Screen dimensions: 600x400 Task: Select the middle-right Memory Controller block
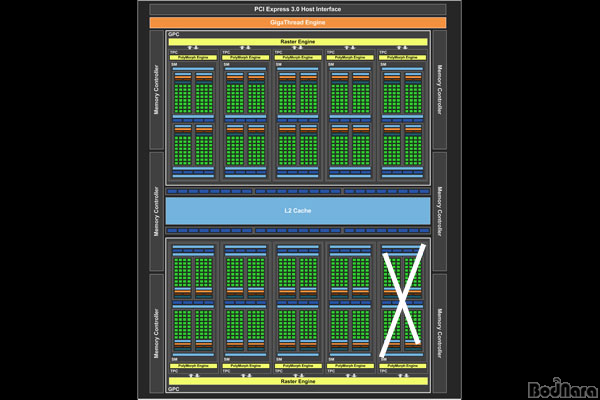click(439, 211)
